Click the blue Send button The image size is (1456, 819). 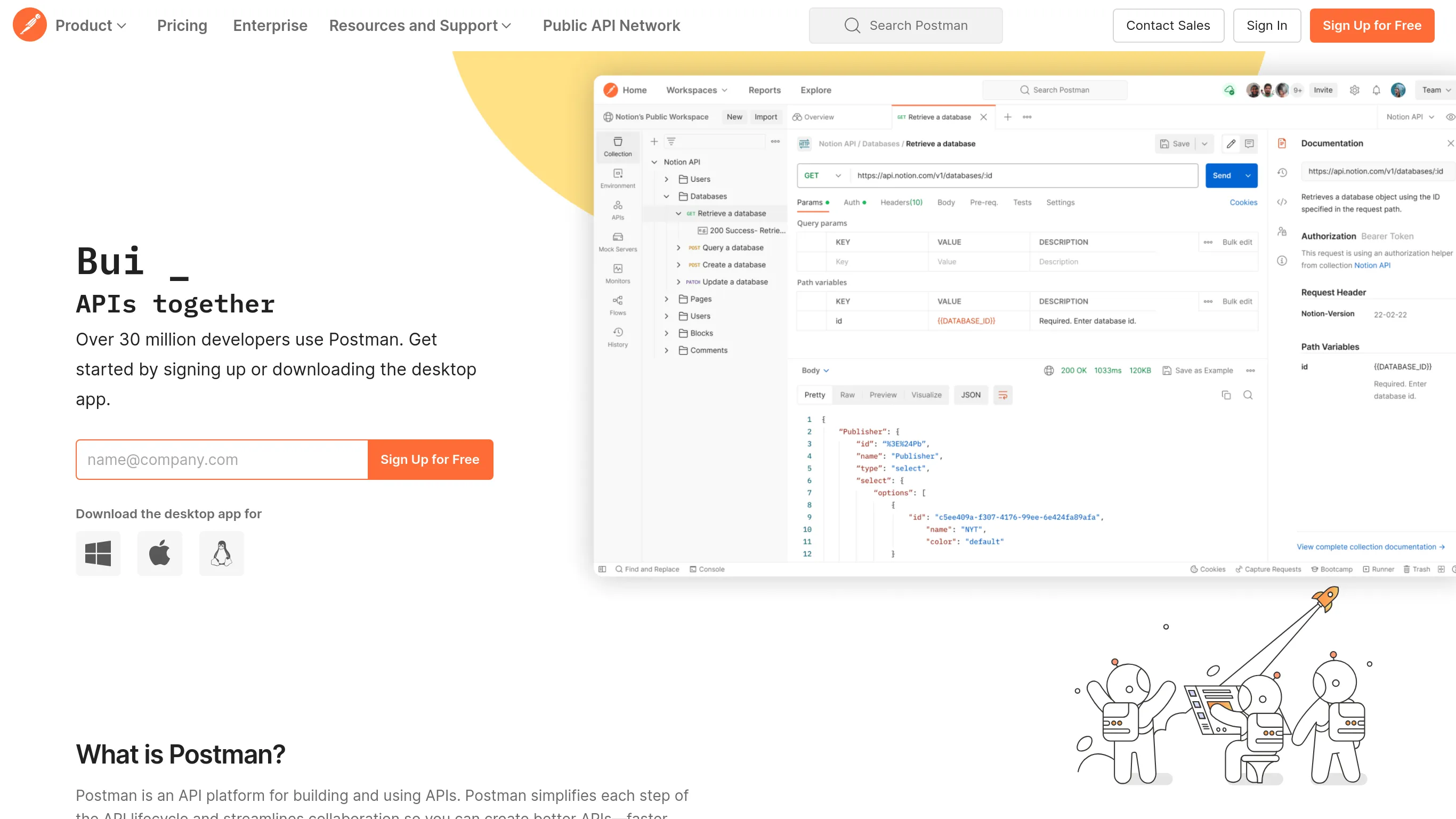[x=1223, y=175]
